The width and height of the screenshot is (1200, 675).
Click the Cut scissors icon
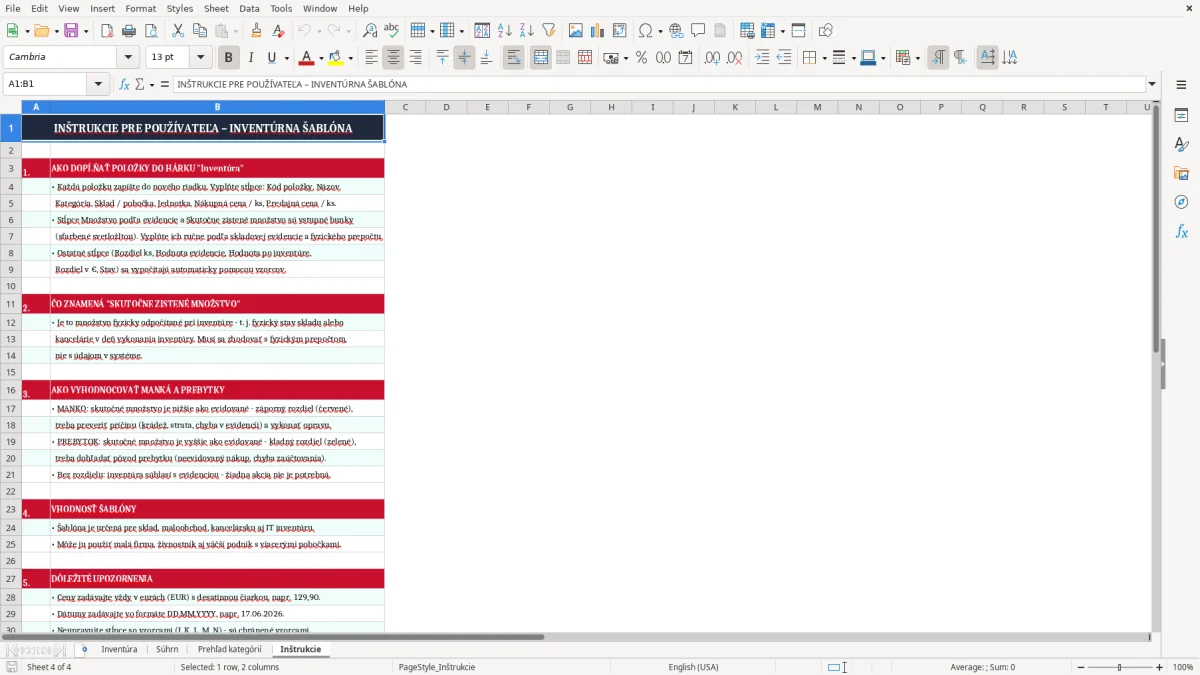pyautogui.click(x=177, y=31)
